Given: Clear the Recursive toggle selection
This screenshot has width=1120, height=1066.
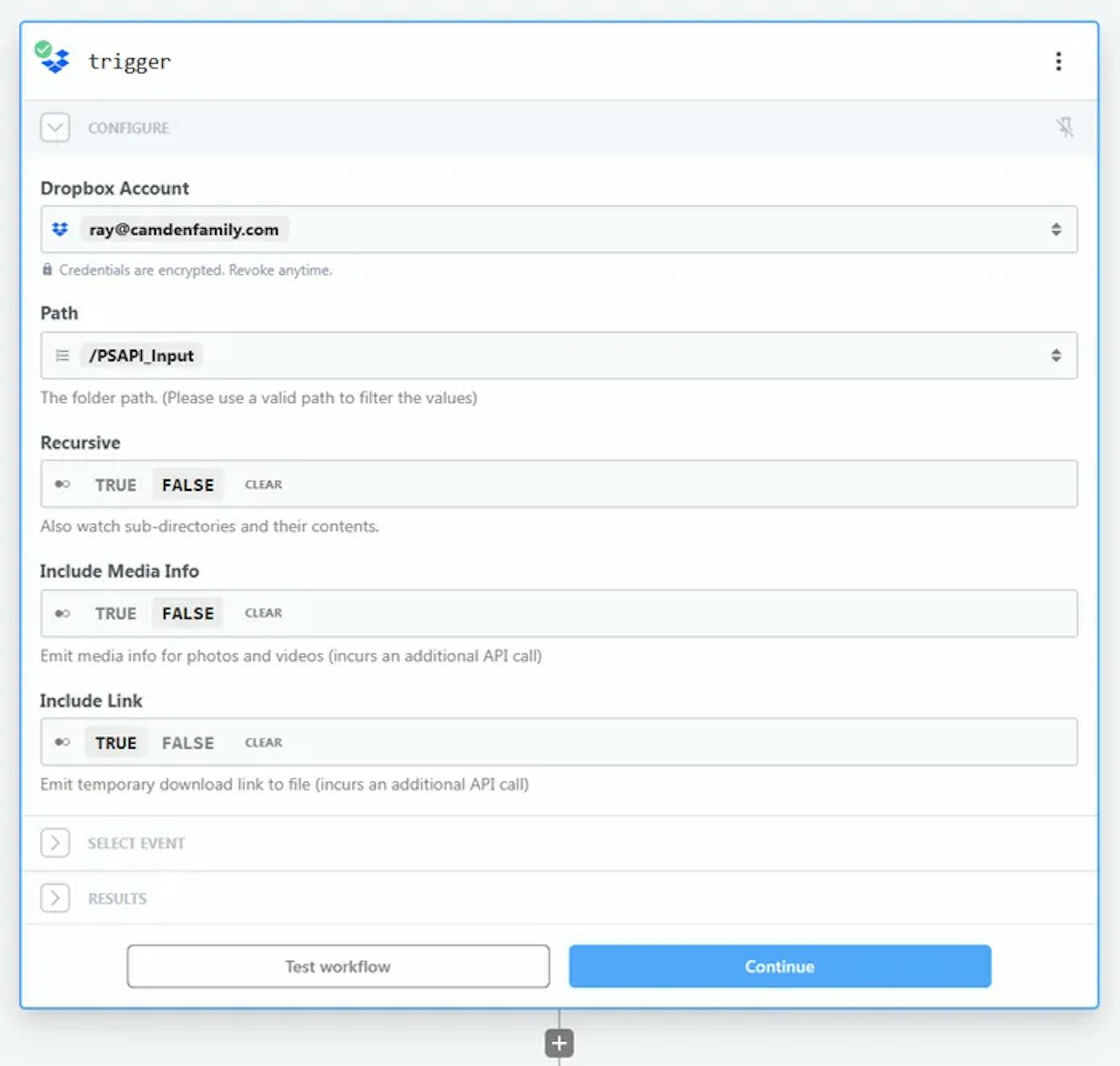Looking at the screenshot, I should click(x=263, y=484).
